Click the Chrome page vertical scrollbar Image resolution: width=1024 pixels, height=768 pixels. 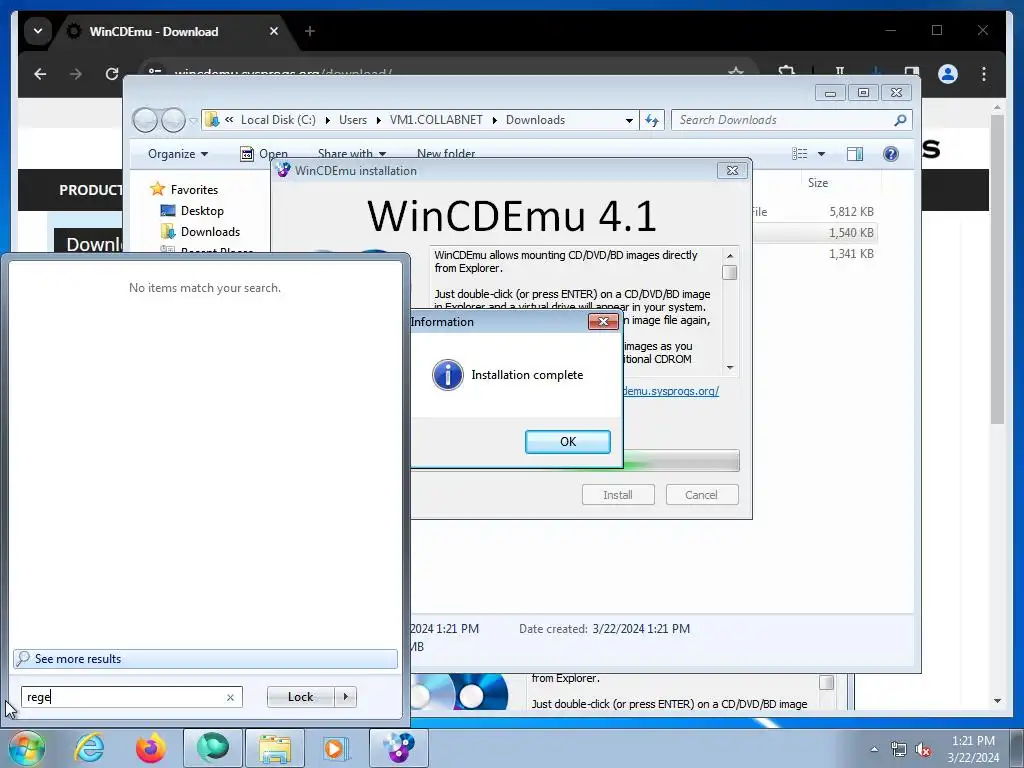pos(997,269)
